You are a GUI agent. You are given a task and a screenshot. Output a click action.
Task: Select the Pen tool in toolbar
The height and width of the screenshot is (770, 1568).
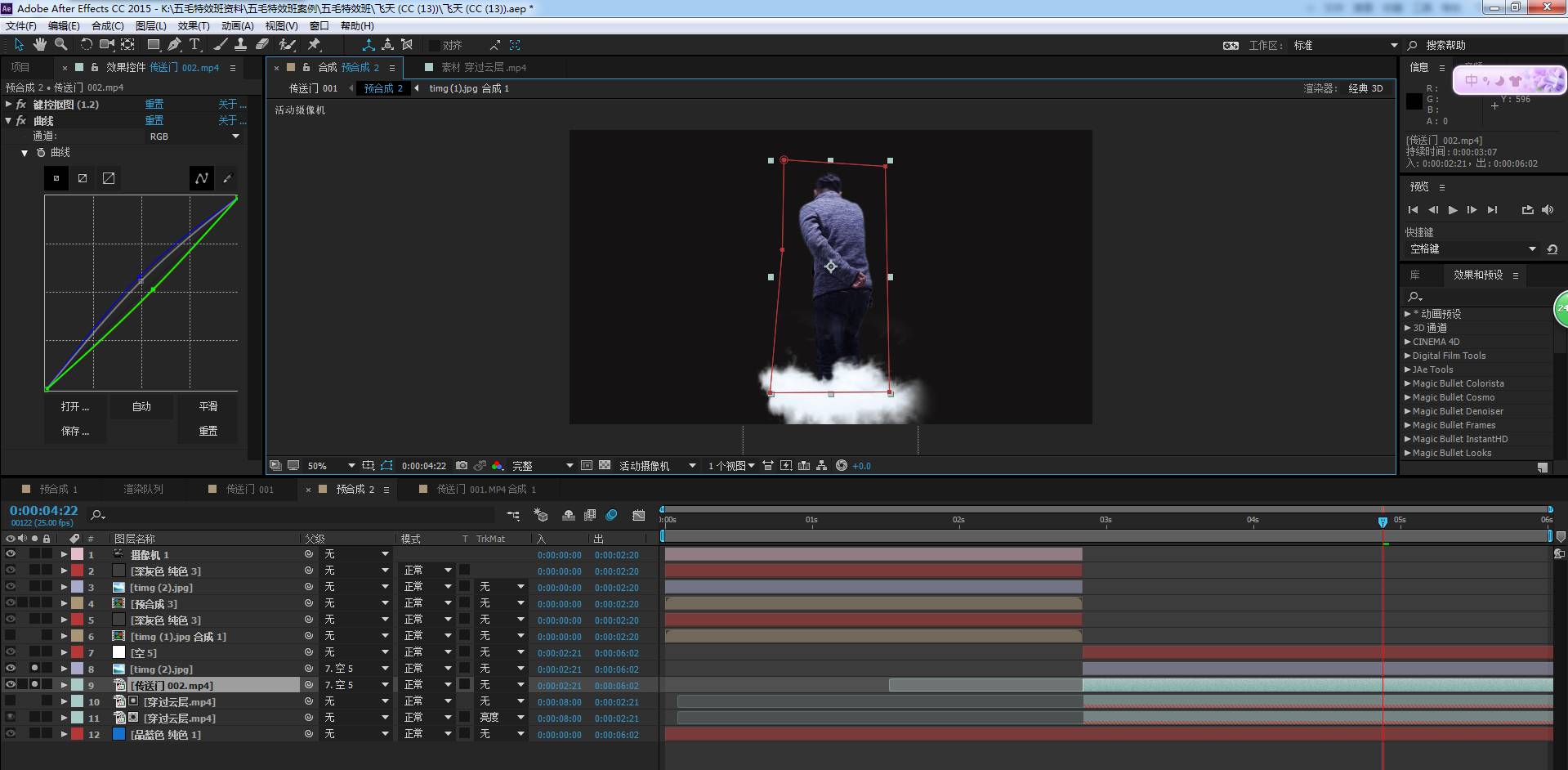[174, 45]
